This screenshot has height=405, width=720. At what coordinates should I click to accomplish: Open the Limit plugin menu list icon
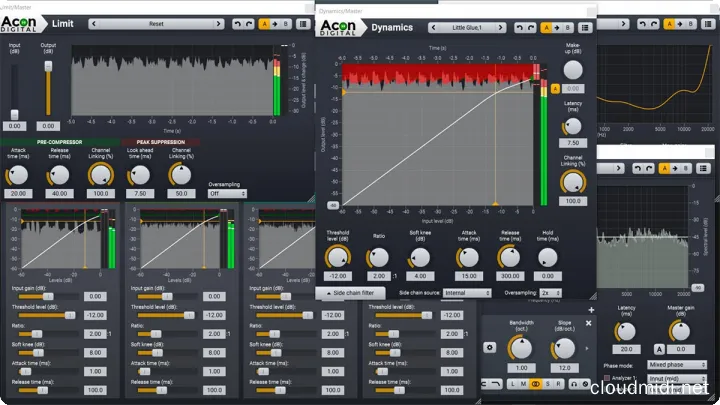301,23
